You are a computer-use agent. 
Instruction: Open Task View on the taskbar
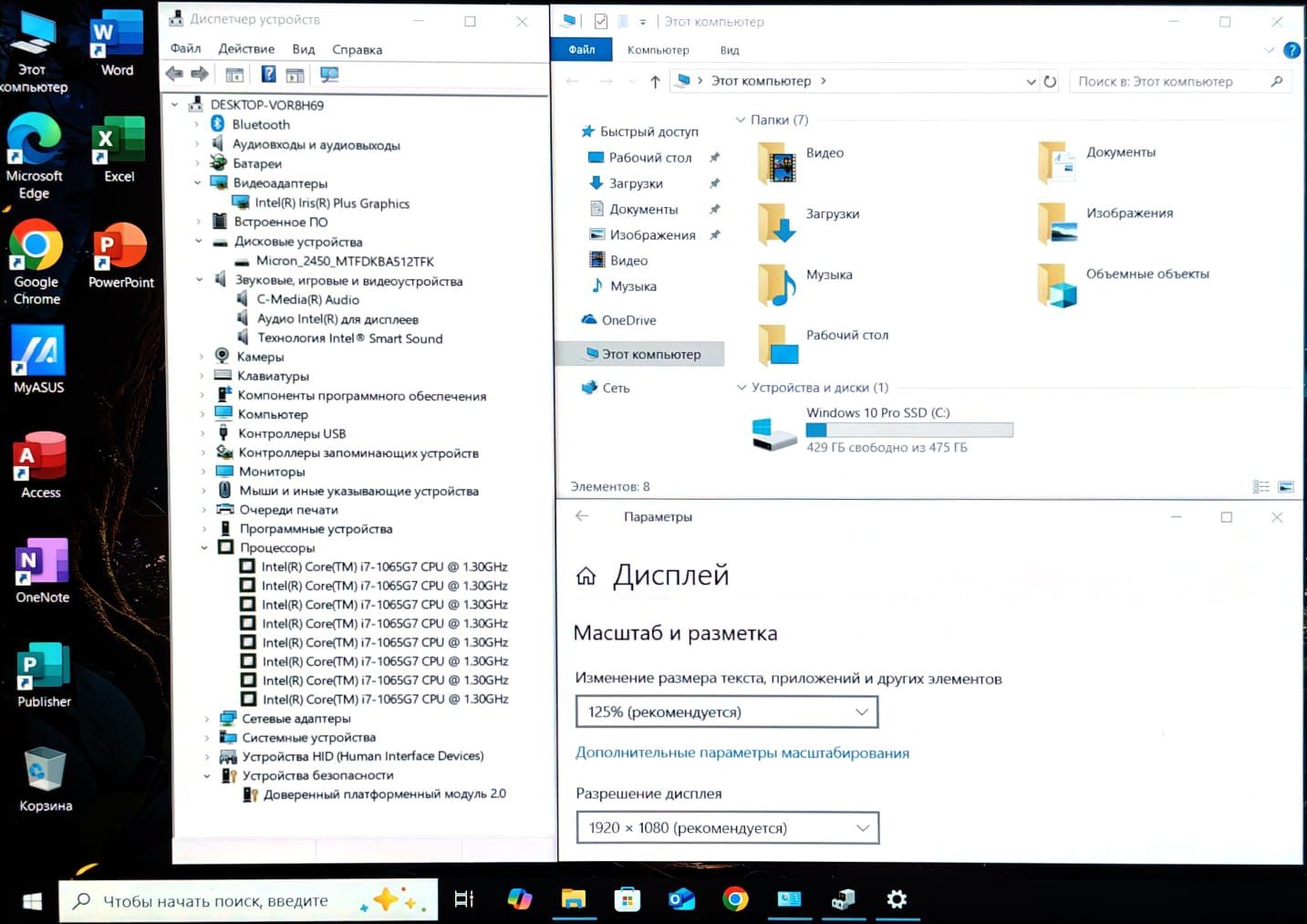(x=464, y=899)
